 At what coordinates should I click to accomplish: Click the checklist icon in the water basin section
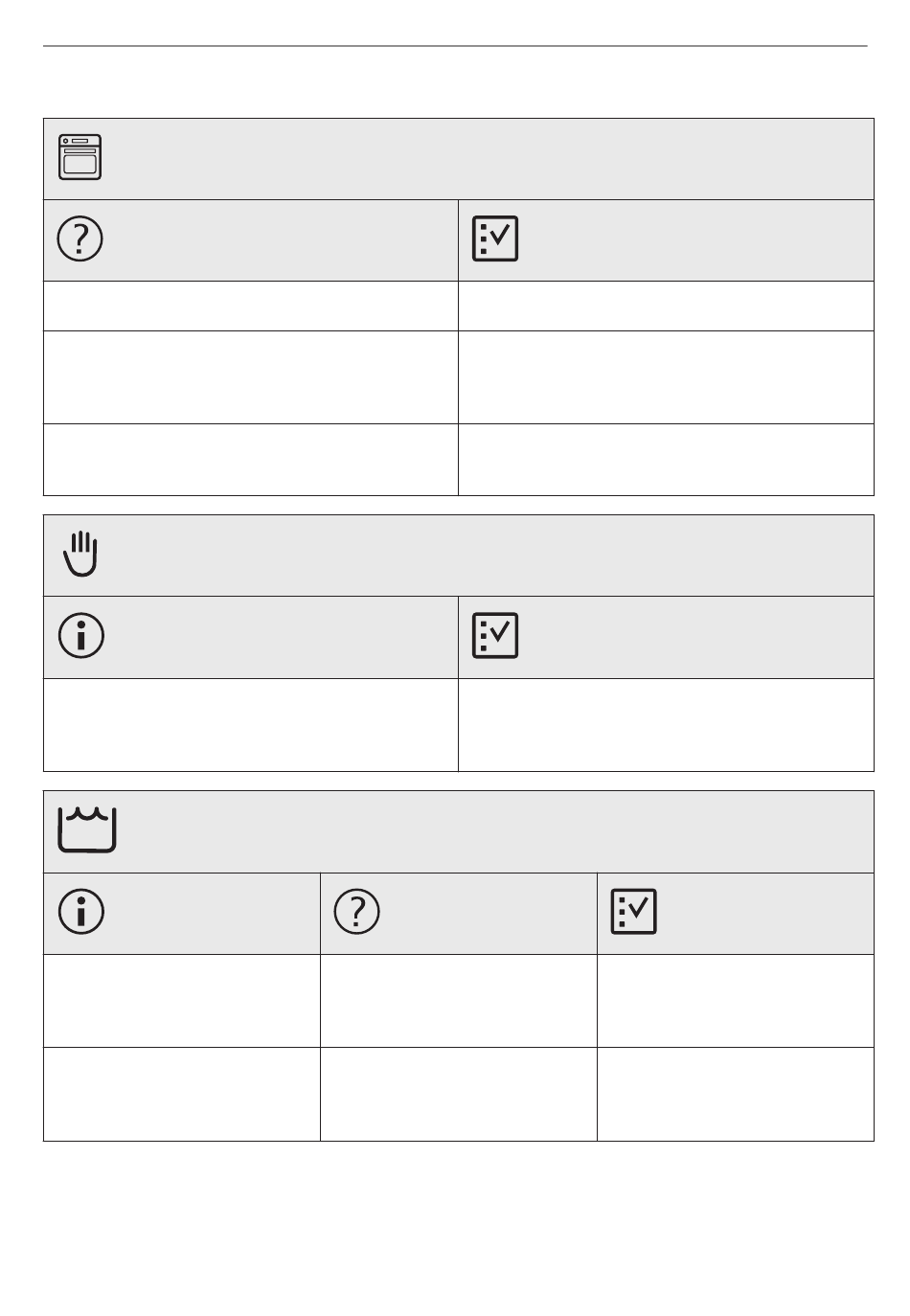coord(633,912)
